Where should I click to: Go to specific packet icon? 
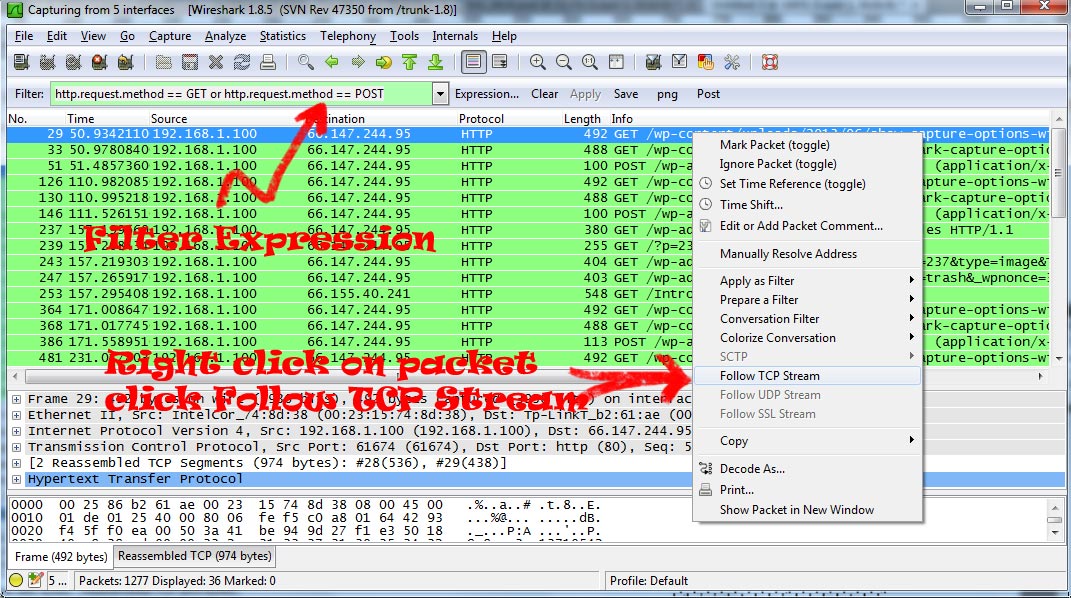click(384, 63)
